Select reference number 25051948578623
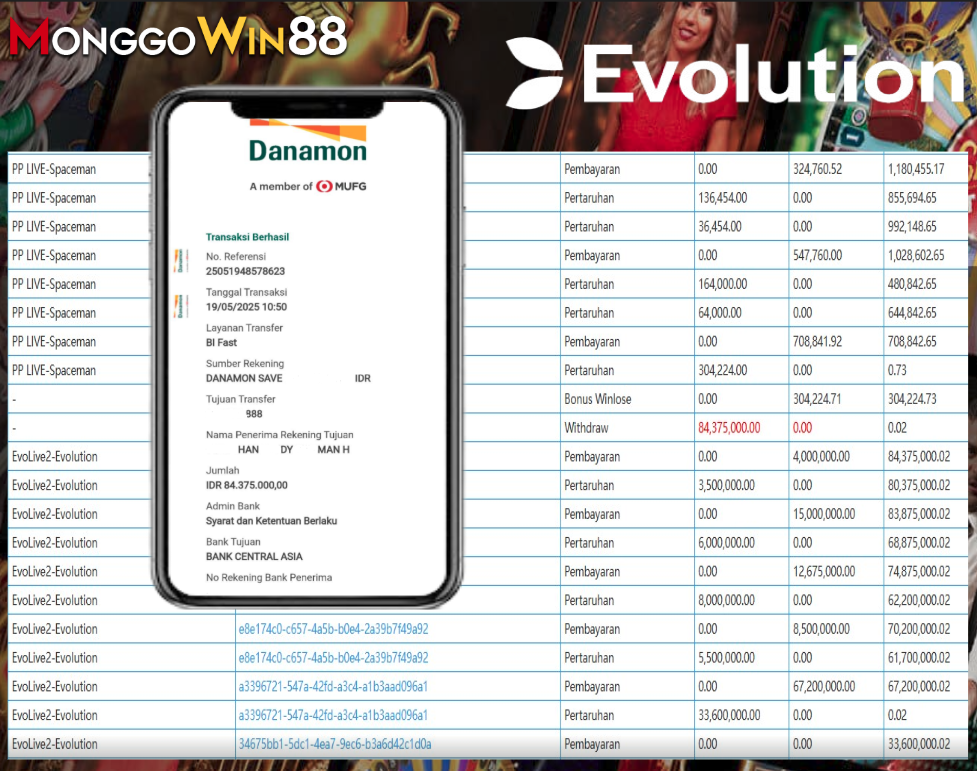 click(x=245, y=271)
